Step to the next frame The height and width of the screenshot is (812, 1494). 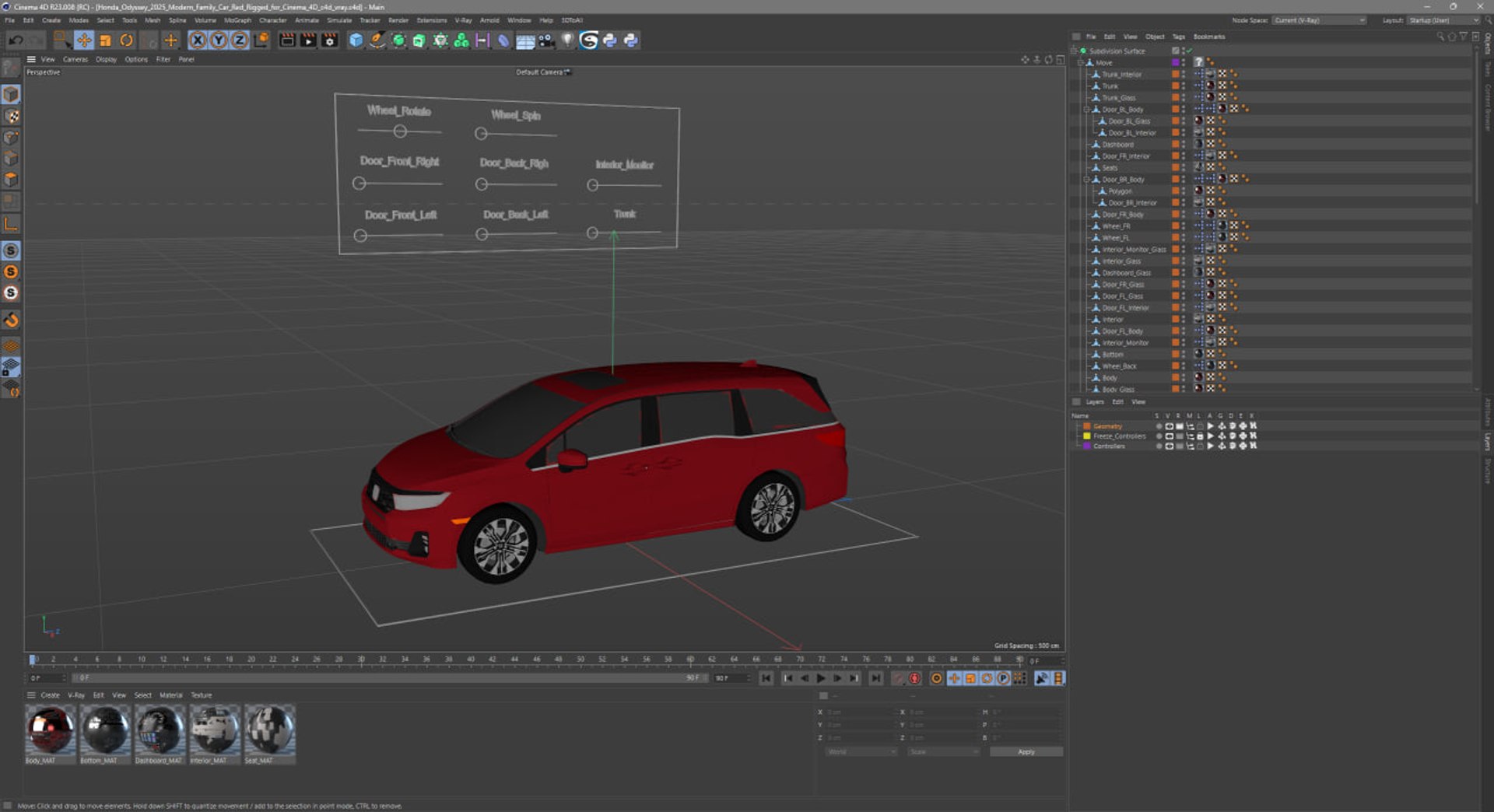(x=837, y=678)
